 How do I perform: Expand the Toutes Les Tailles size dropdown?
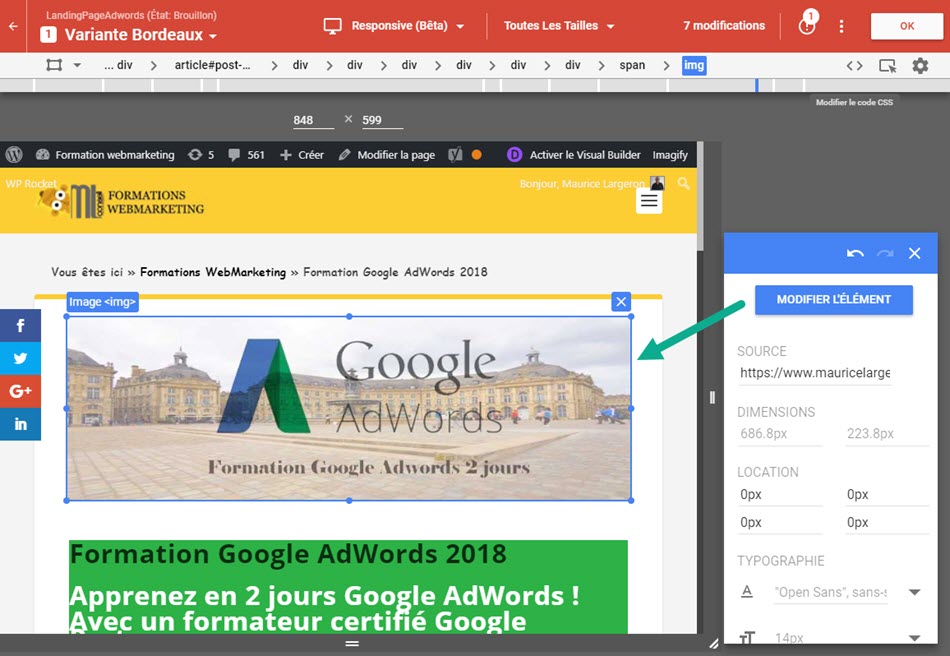click(x=559, y=26)
